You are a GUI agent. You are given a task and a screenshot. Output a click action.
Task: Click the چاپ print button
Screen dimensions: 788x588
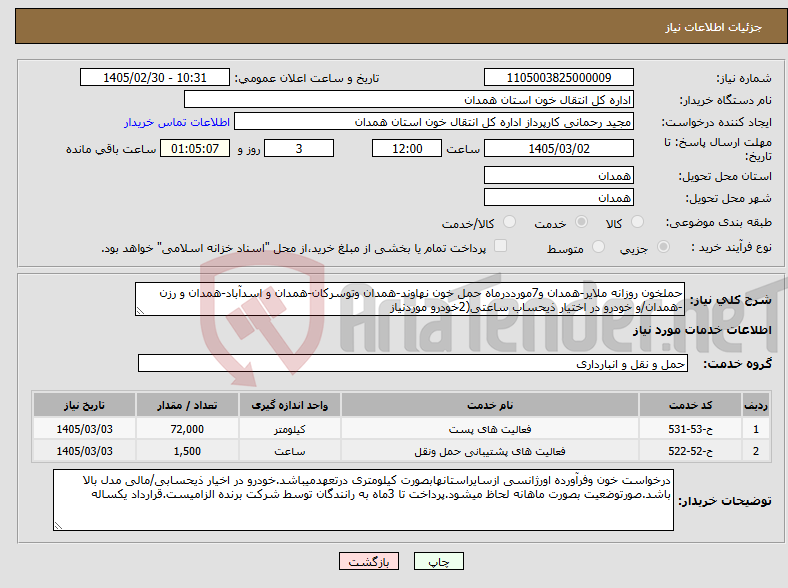439,561
